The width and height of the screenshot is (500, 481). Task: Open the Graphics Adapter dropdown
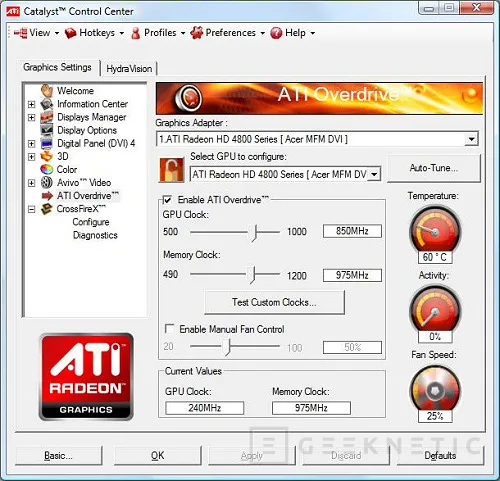(471, 139)
